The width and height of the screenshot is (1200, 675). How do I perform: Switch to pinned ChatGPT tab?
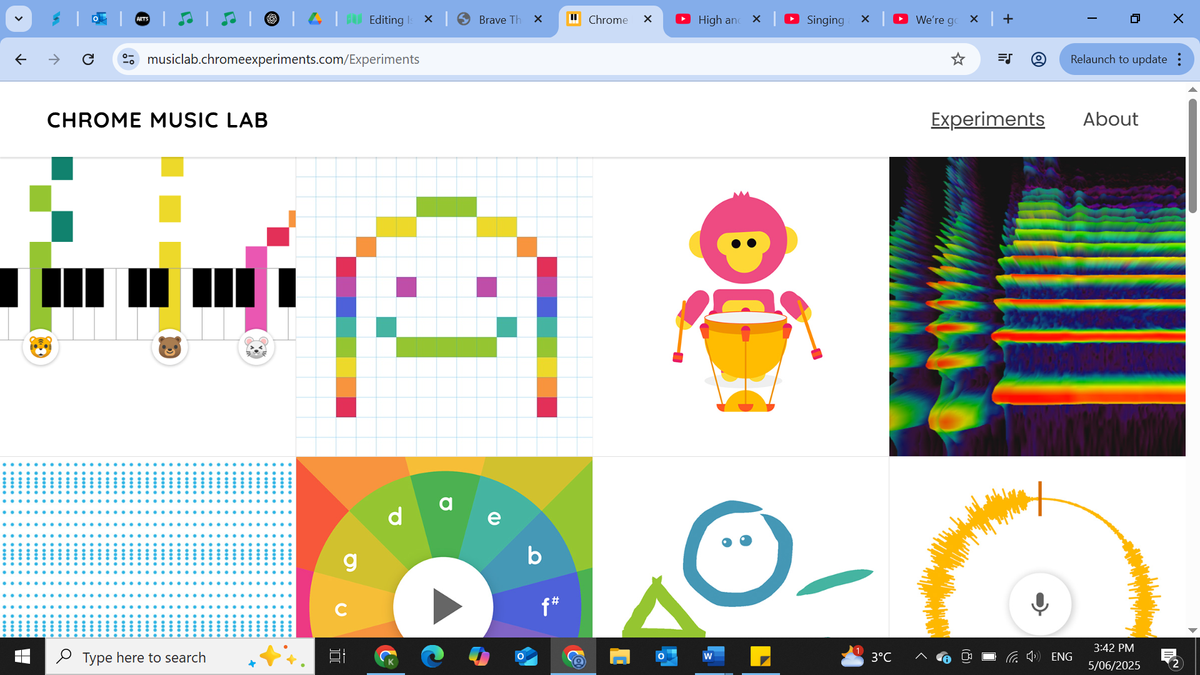(271, 19)
